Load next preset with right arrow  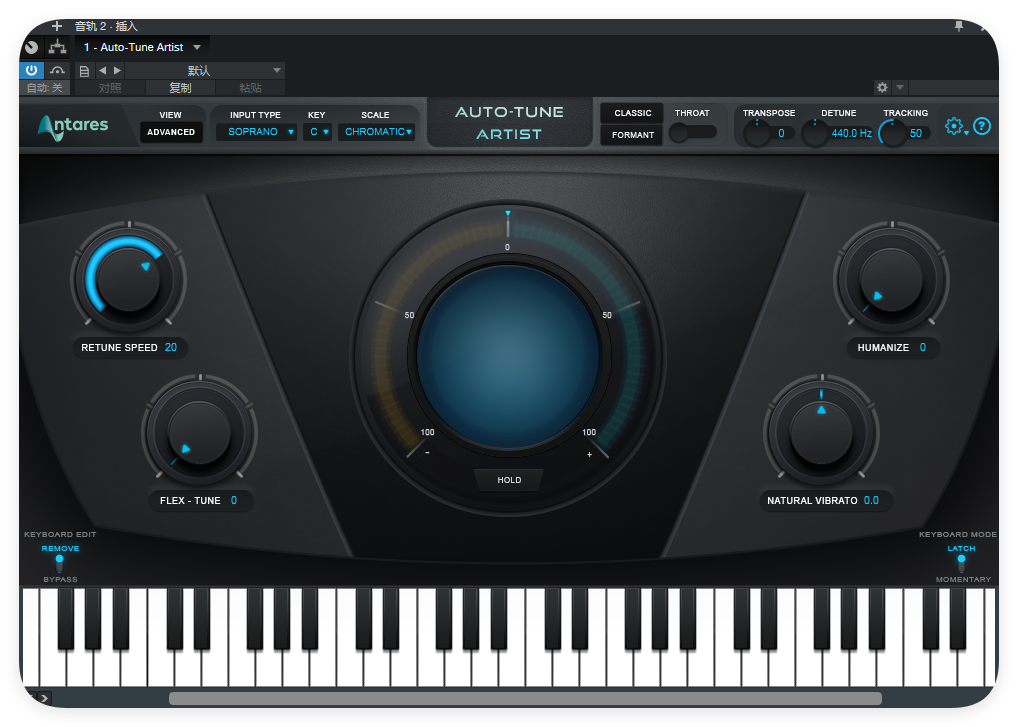point(118,70)
